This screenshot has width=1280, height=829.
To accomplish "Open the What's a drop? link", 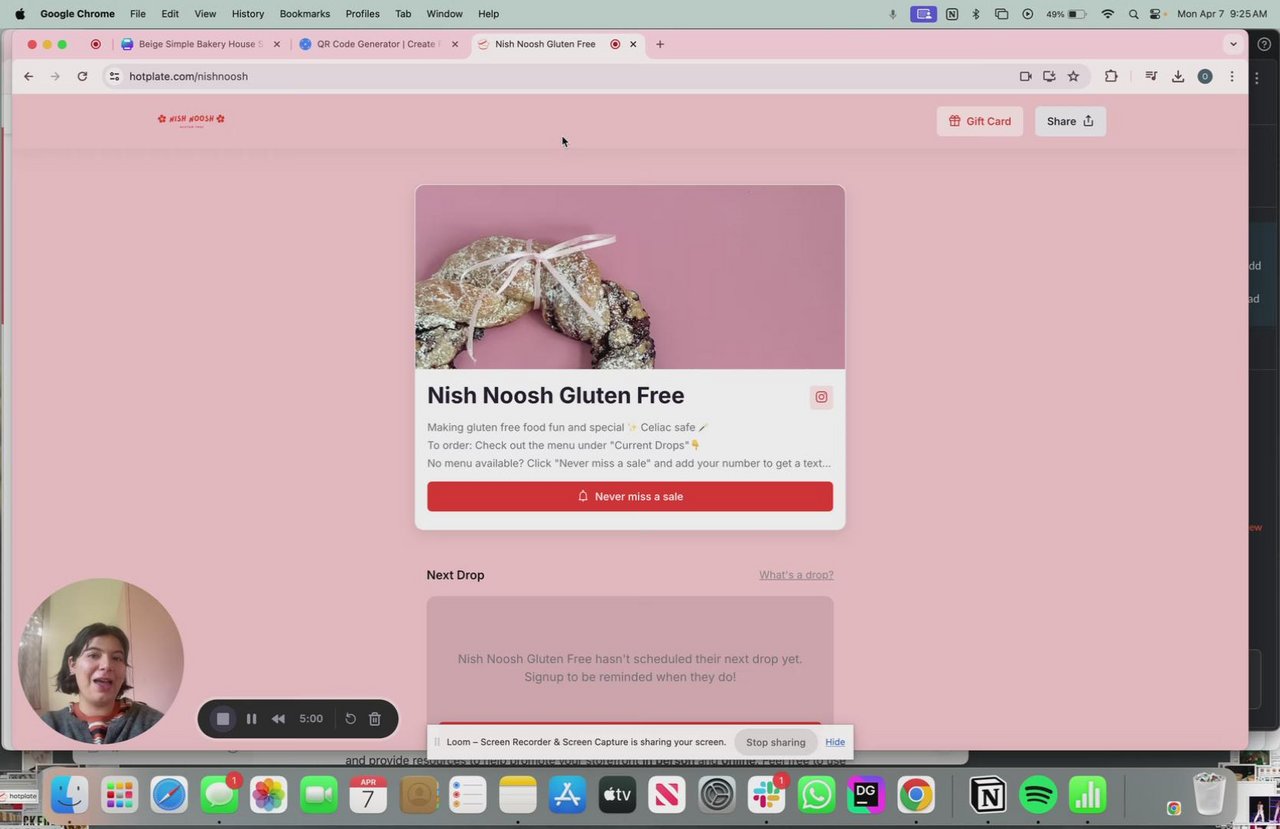I will [x=796, y=575].
